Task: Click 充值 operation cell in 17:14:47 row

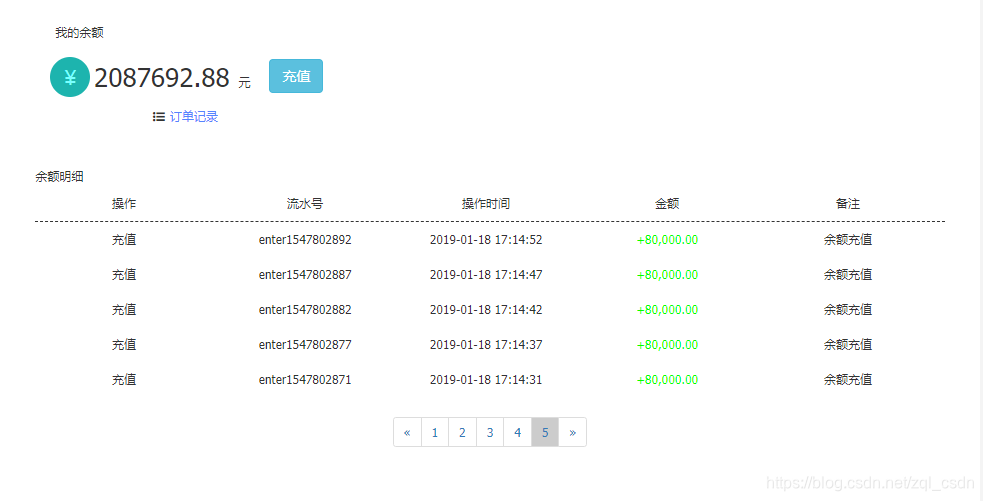Action: point(124,275)
